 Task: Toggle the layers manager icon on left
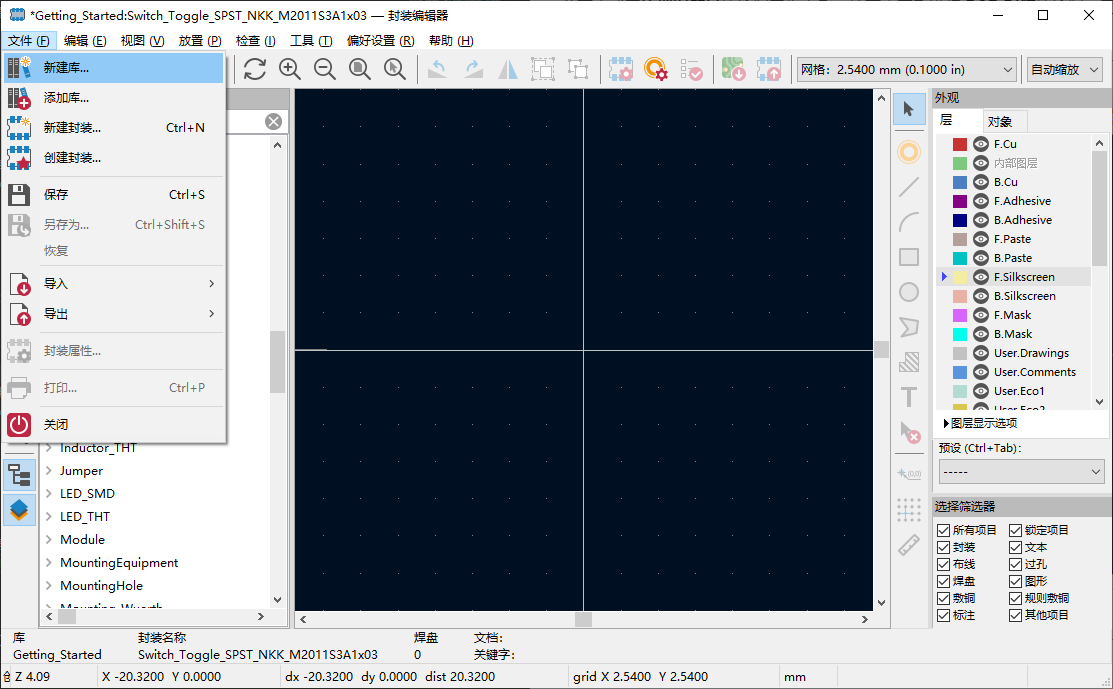click(19, 509)
